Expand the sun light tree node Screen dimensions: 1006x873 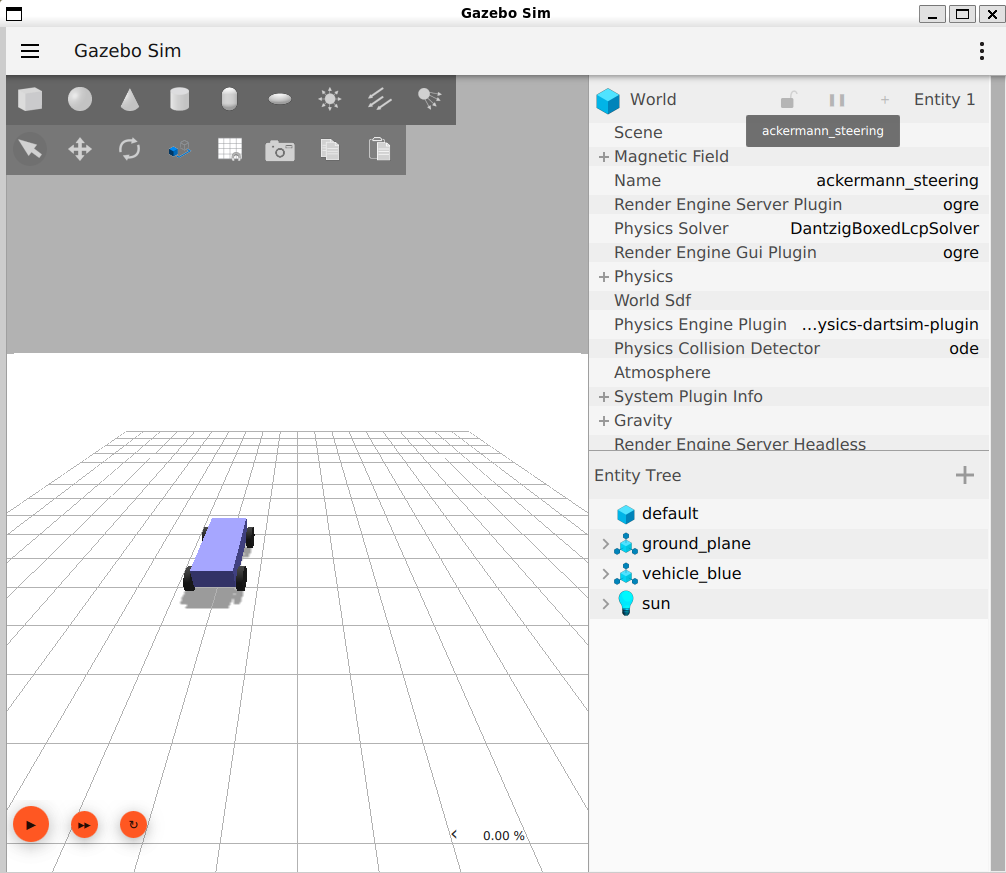click(605, 604)
